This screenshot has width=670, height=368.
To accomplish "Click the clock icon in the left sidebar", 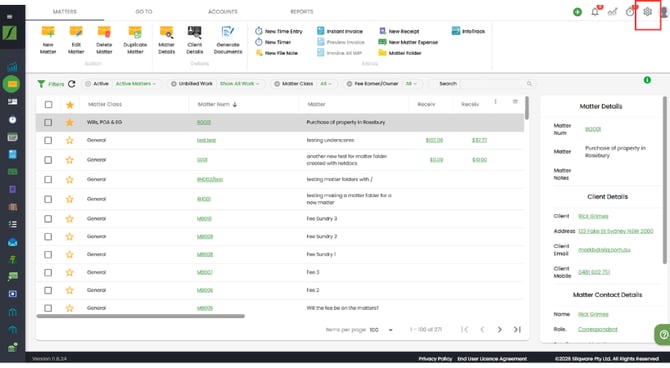I will coord(12,120).
